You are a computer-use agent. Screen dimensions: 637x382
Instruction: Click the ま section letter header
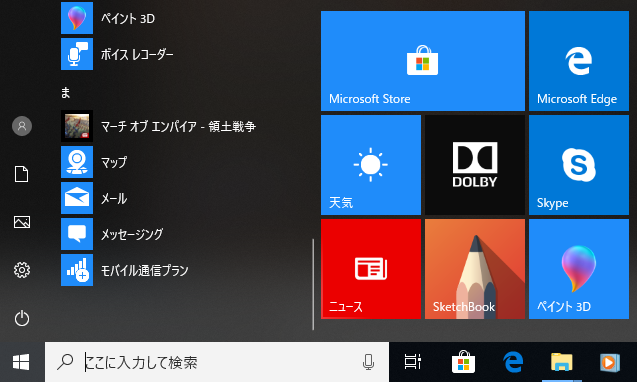66,93
